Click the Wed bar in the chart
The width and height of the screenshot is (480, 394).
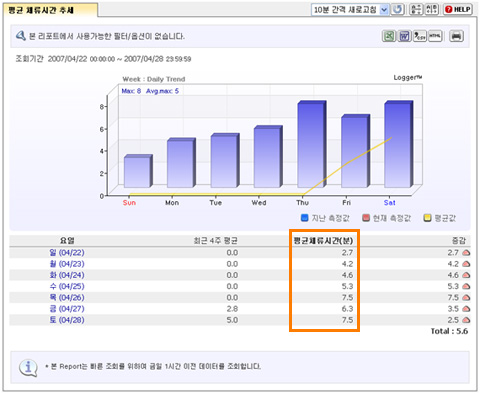tap(268, 157)
